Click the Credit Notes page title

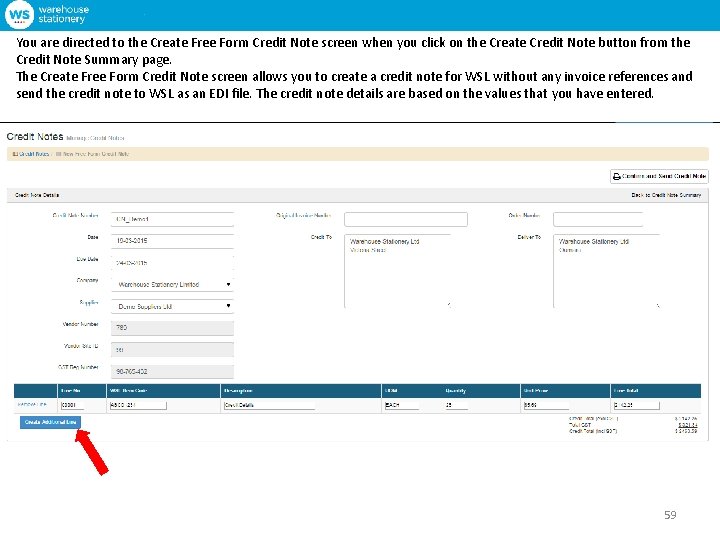pyautogui.click(x=35, y=136)
